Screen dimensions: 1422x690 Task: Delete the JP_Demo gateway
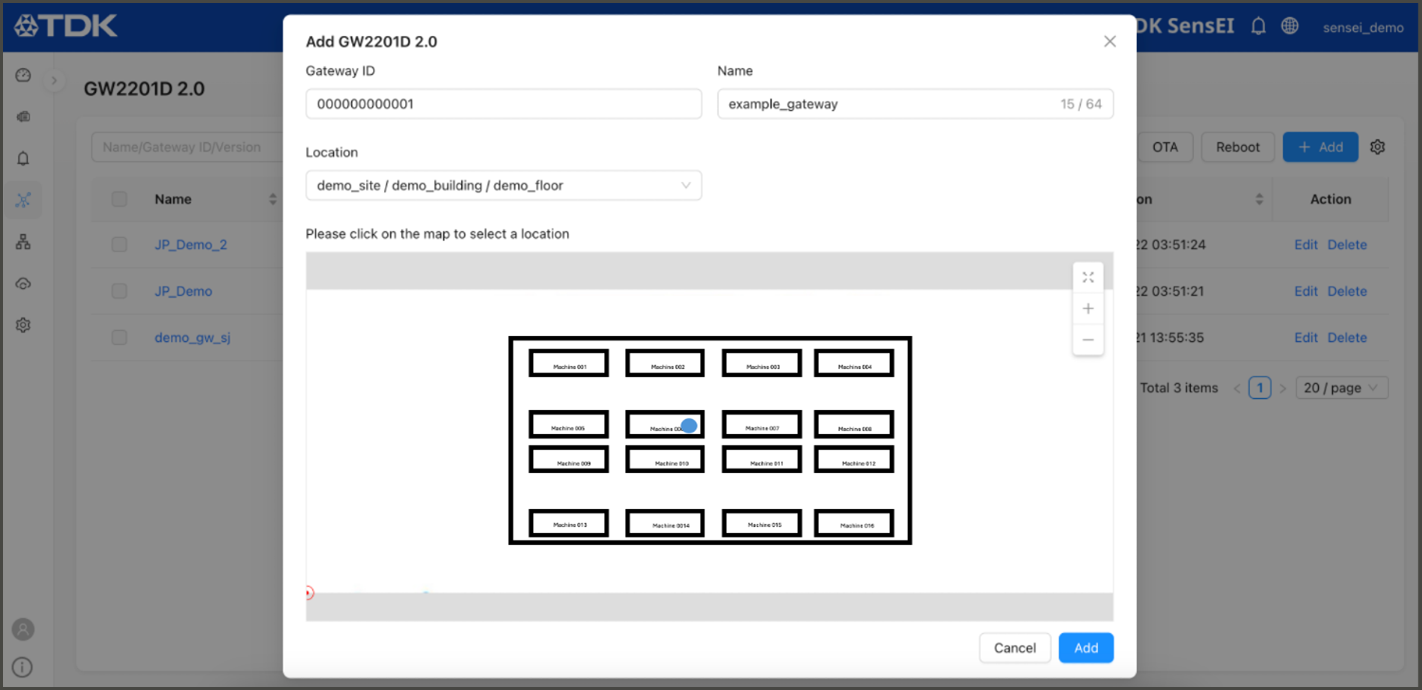[1347, 291]
